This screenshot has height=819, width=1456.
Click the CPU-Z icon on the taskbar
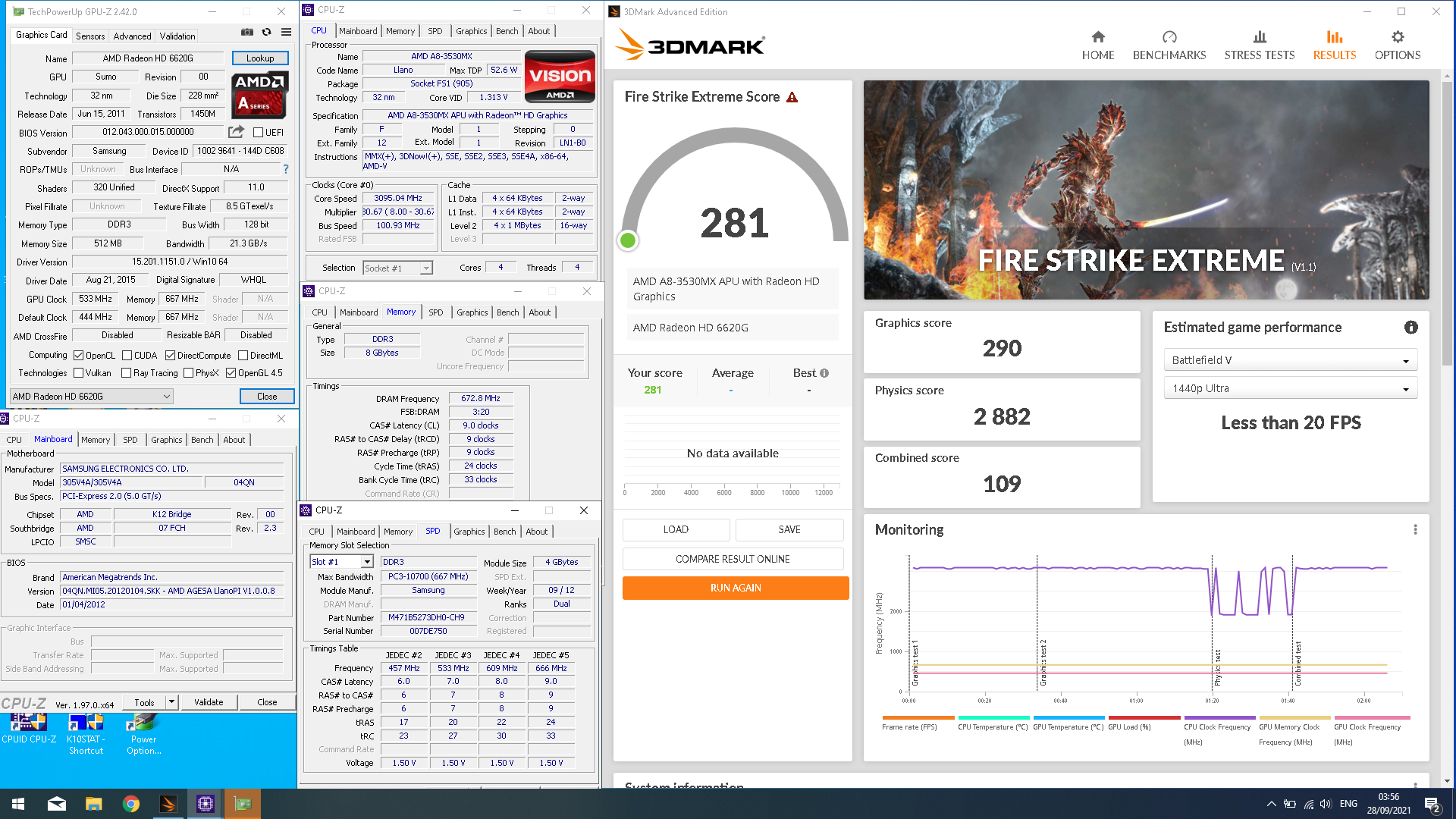pos(205,804)
